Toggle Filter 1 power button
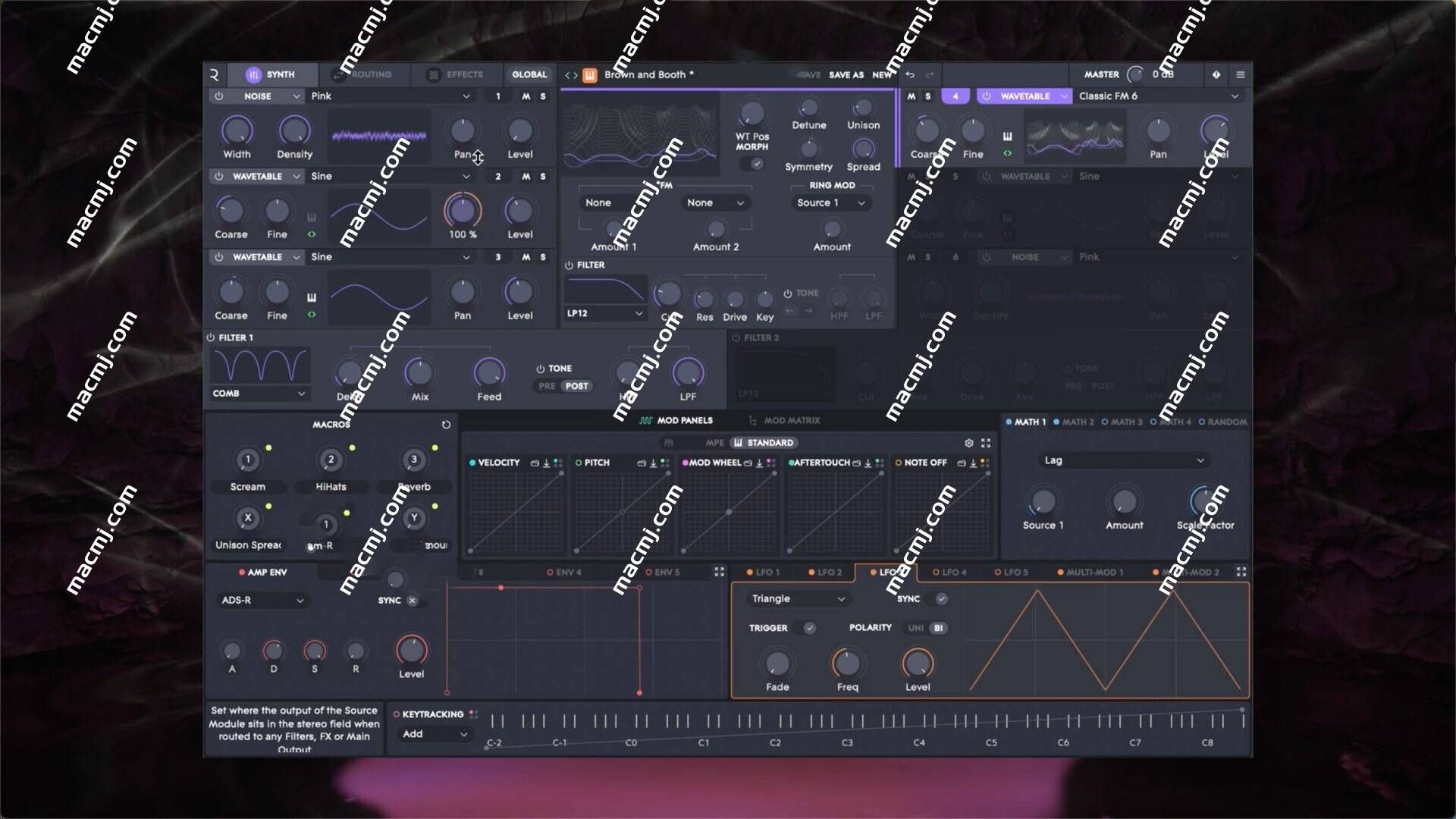1456x819 pixels. 211,337
